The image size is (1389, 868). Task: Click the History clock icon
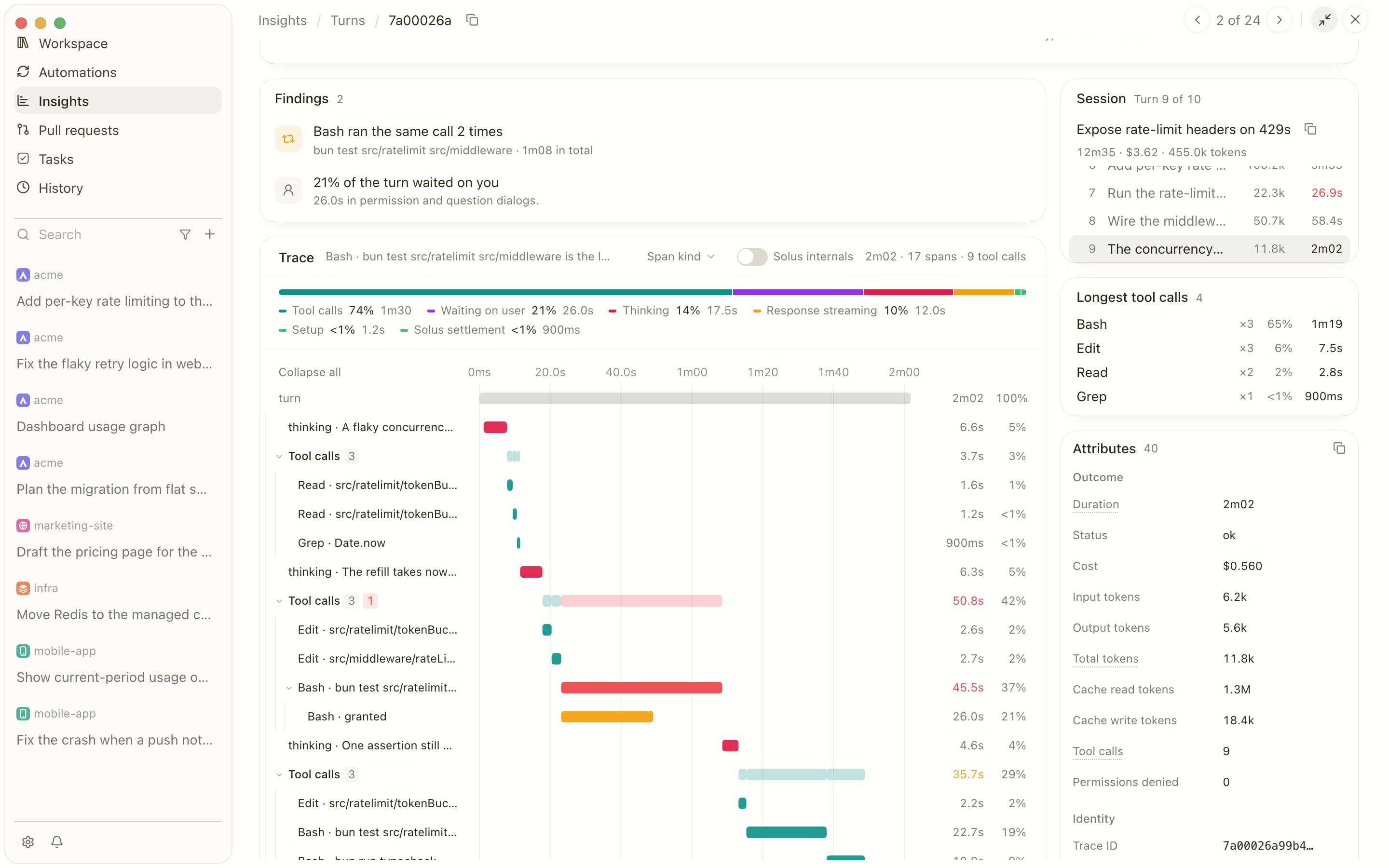click(x=24, y=188)
